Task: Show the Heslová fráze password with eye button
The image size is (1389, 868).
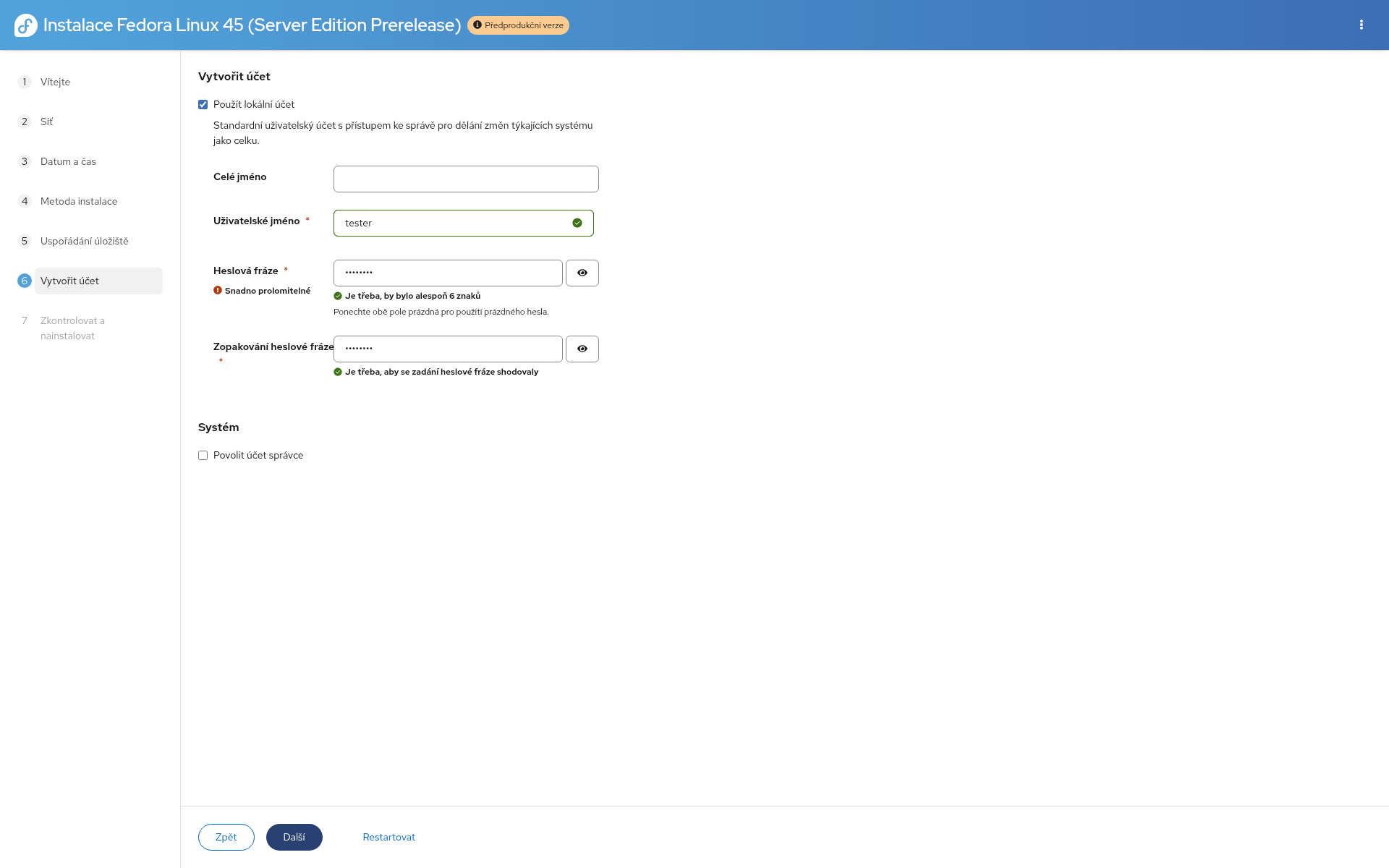Action: coord(582,273)
